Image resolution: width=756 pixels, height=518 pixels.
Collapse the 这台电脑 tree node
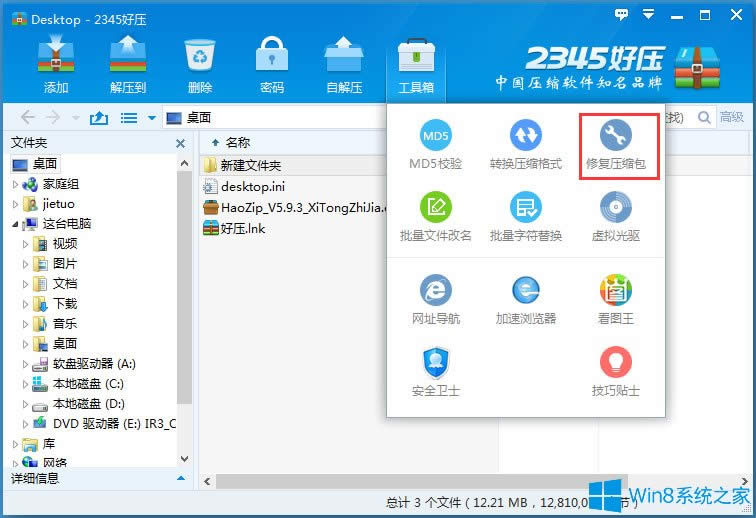15,224
